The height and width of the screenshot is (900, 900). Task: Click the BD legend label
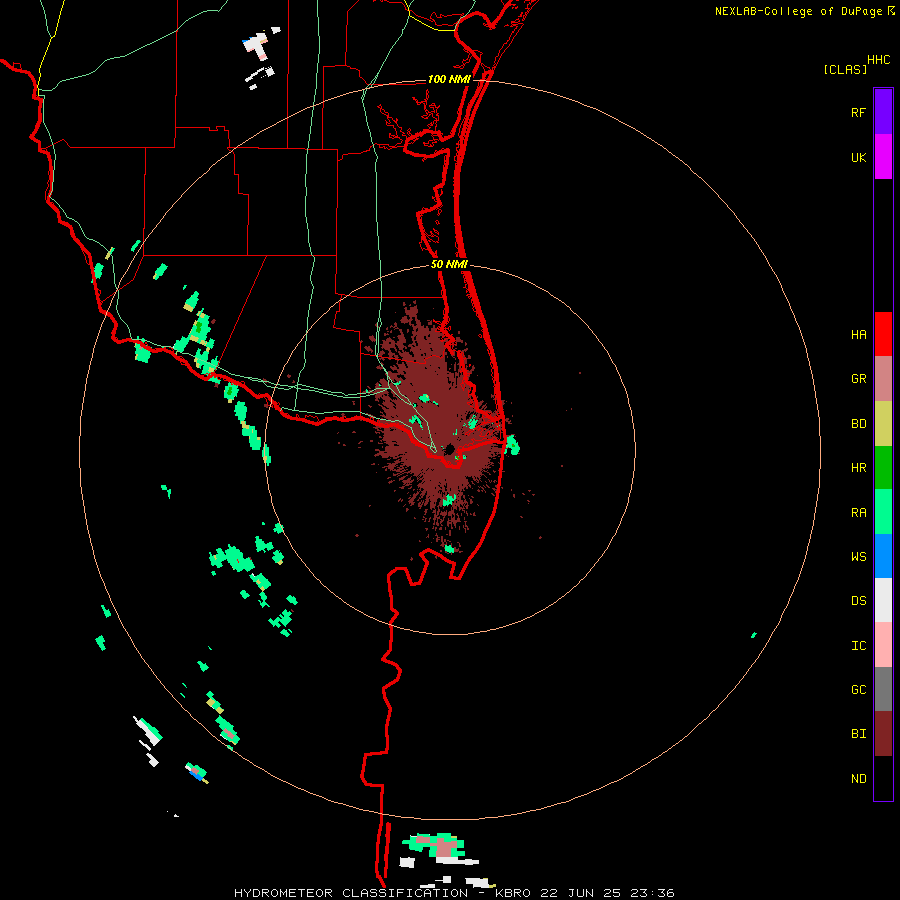[858, 424]
